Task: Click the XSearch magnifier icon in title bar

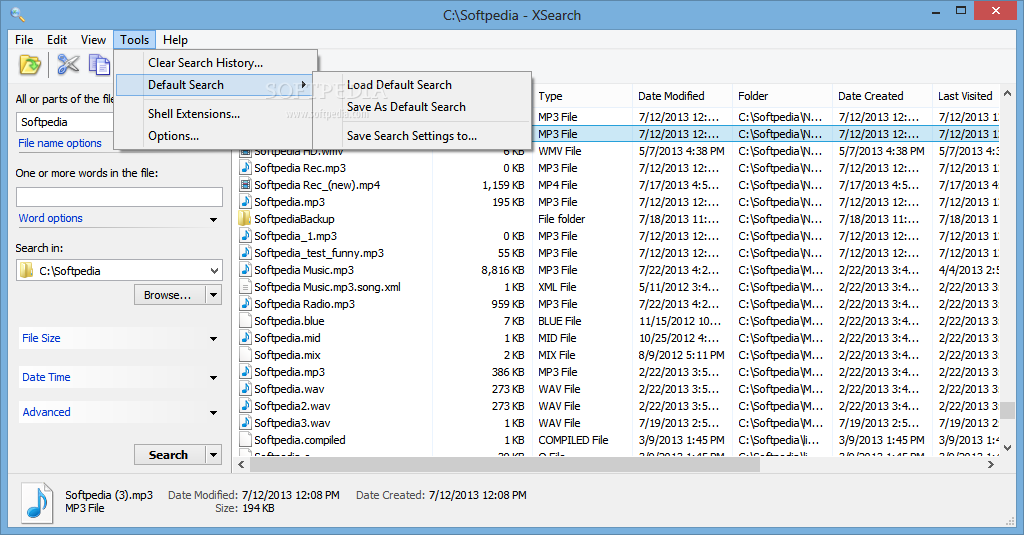Action: coord(18,14)
